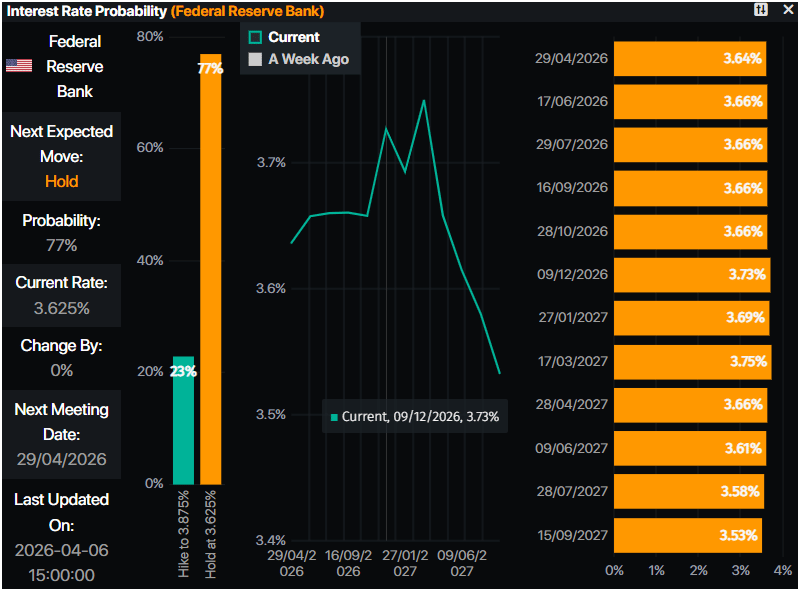Click the 09/06/2027 3.61% bar

click(x=689, y=448)
